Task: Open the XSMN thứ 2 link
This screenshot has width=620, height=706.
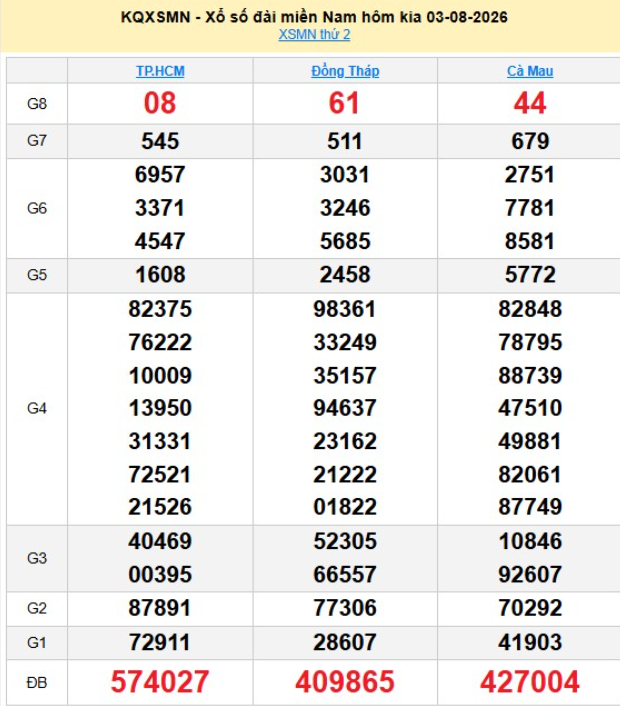Action: (314, 35)
